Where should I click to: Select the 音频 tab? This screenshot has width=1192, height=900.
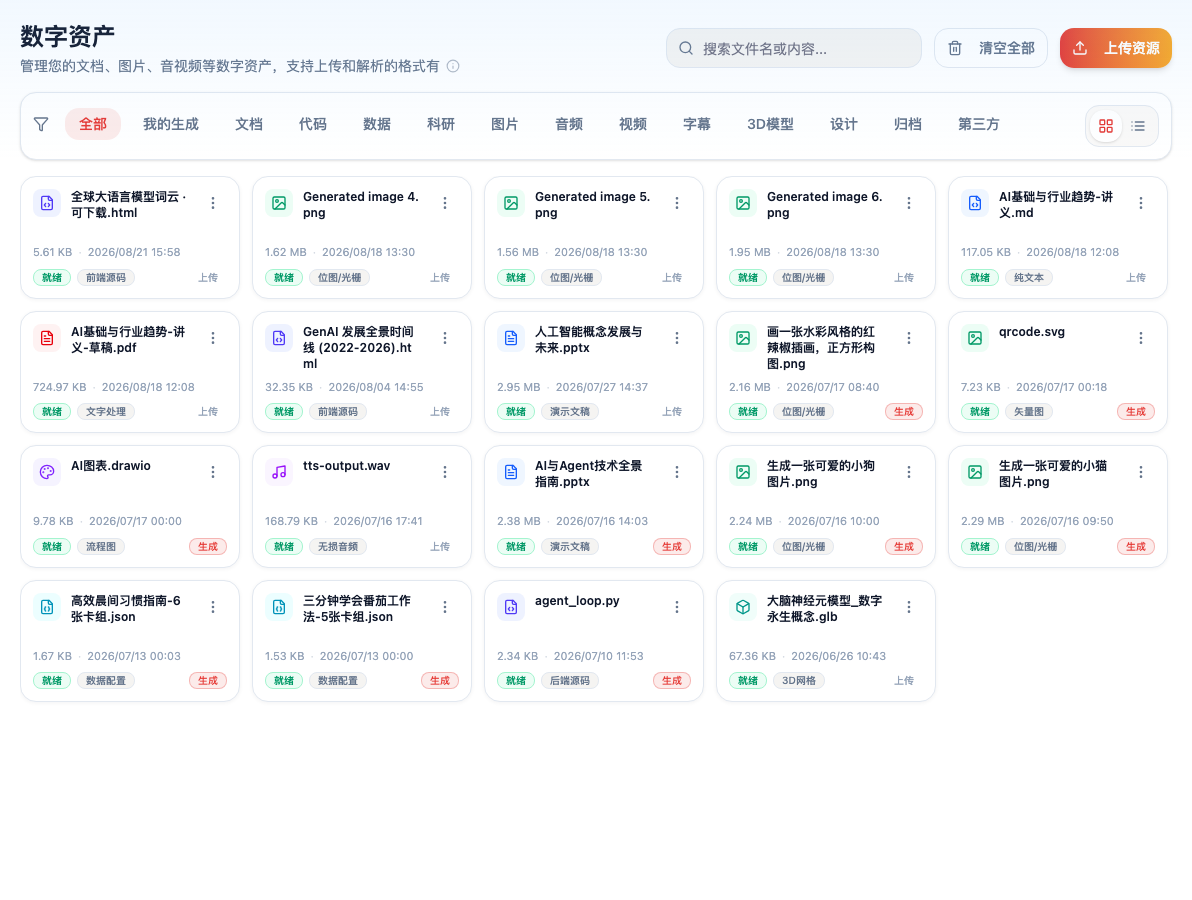[x=568, y=124]
